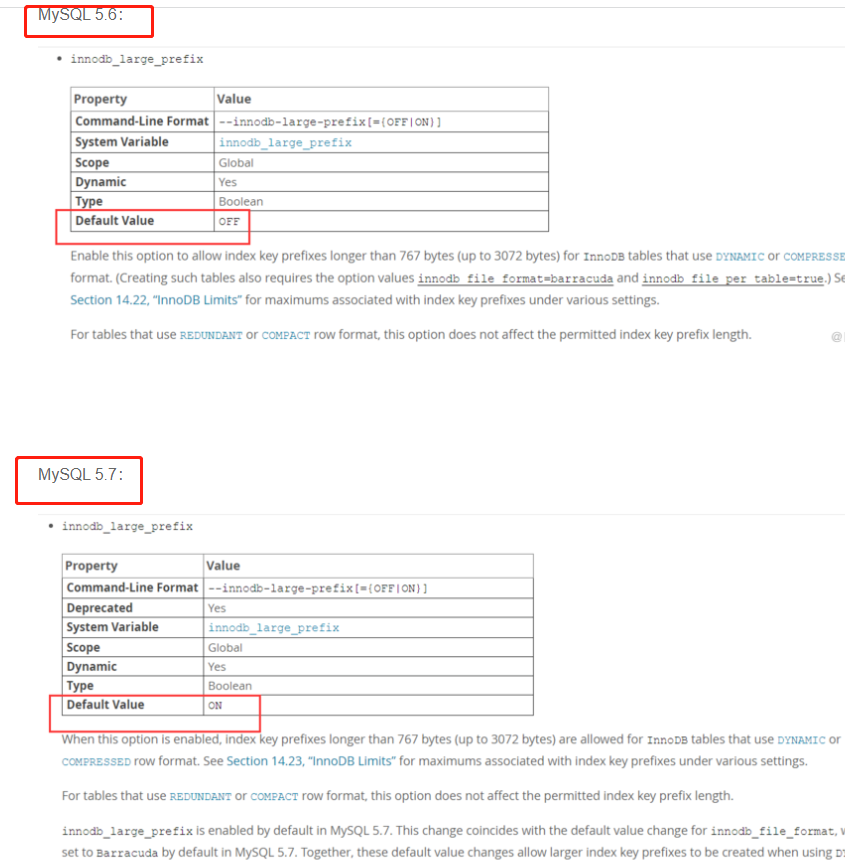Follow the REDUNDANT link in the 5.6 section
The width and height of the screenshot is (845, 867).
coord(211,335)
